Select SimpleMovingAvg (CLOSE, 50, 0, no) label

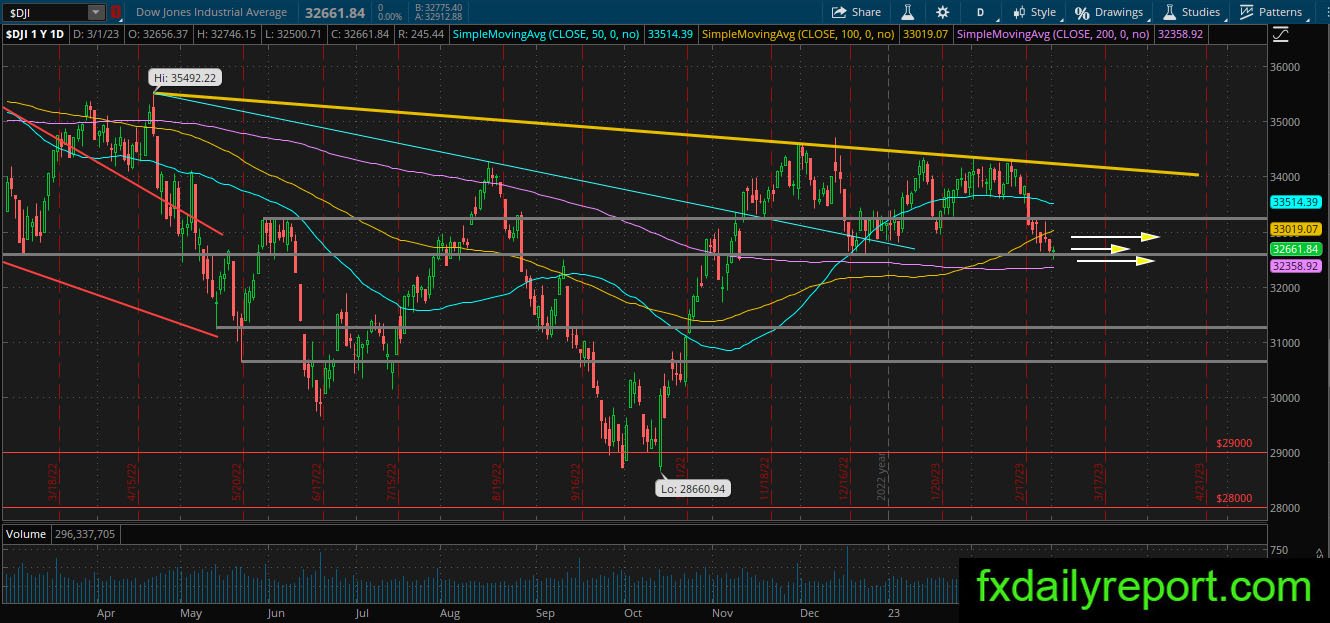coord(548,33)
